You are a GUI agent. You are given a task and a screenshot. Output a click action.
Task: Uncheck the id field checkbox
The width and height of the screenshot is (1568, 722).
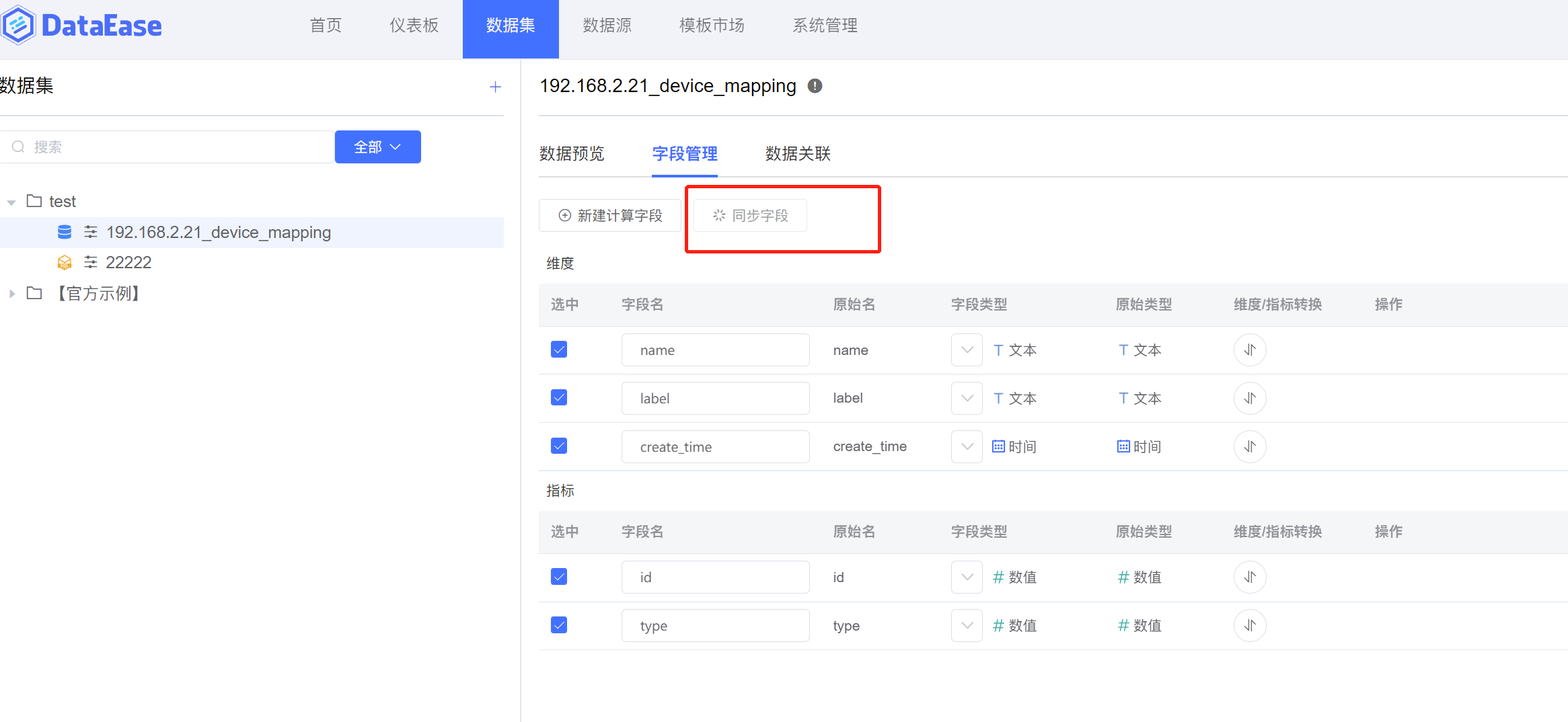tap(559, 577)
